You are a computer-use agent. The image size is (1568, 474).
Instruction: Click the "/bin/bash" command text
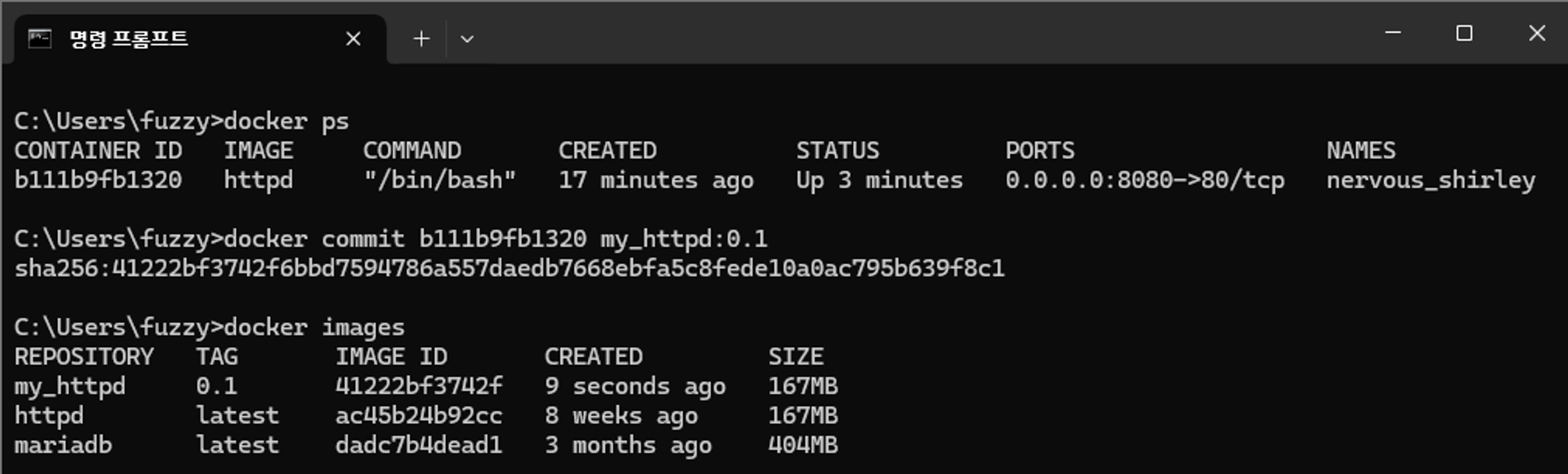[440, 180]
